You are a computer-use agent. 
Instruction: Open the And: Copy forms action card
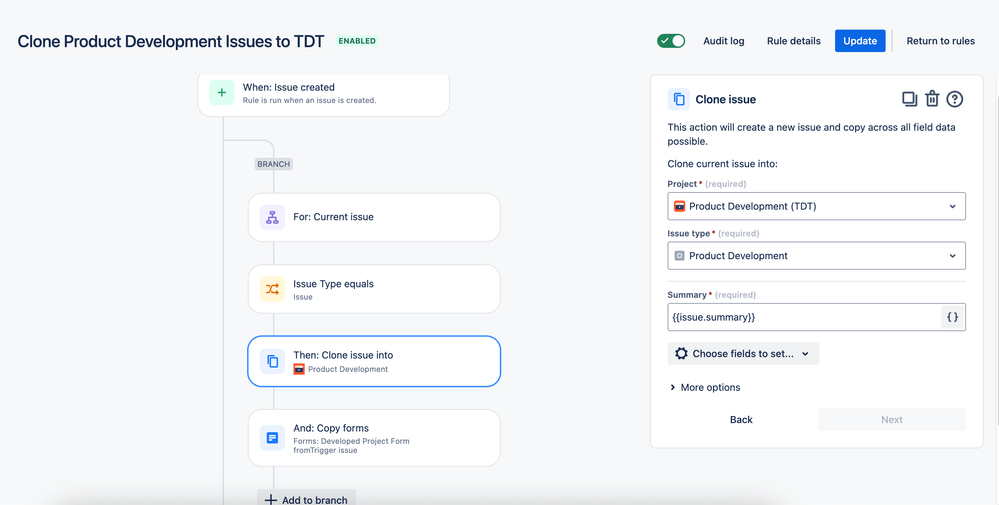coord(374,438)
